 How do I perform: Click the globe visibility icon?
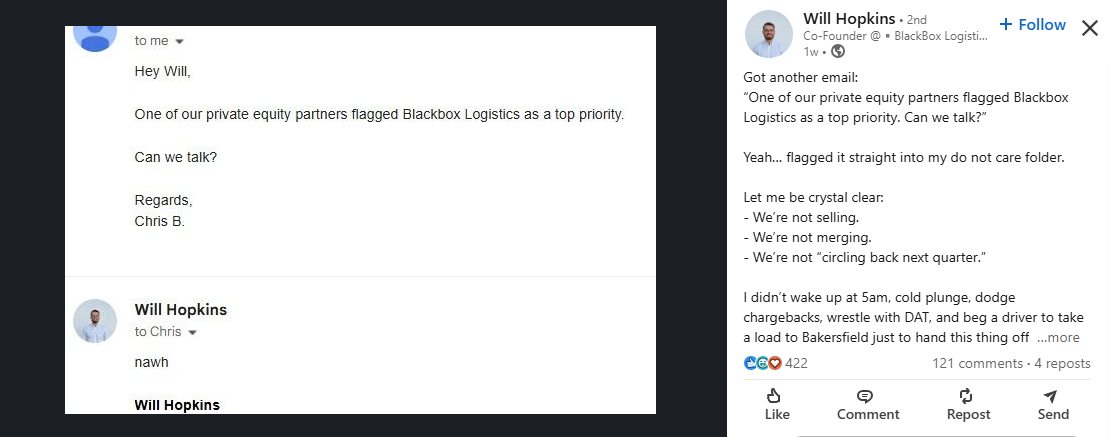coord(837,51)
